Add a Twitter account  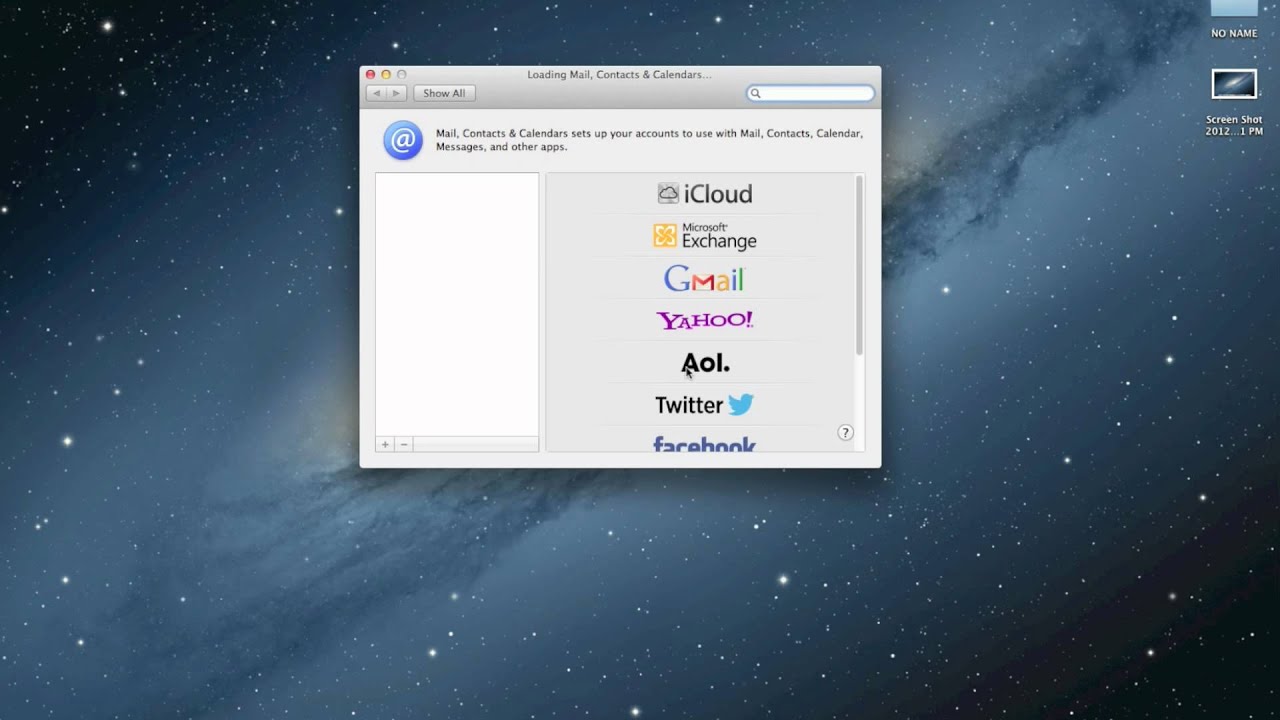[x=704, y=405]
